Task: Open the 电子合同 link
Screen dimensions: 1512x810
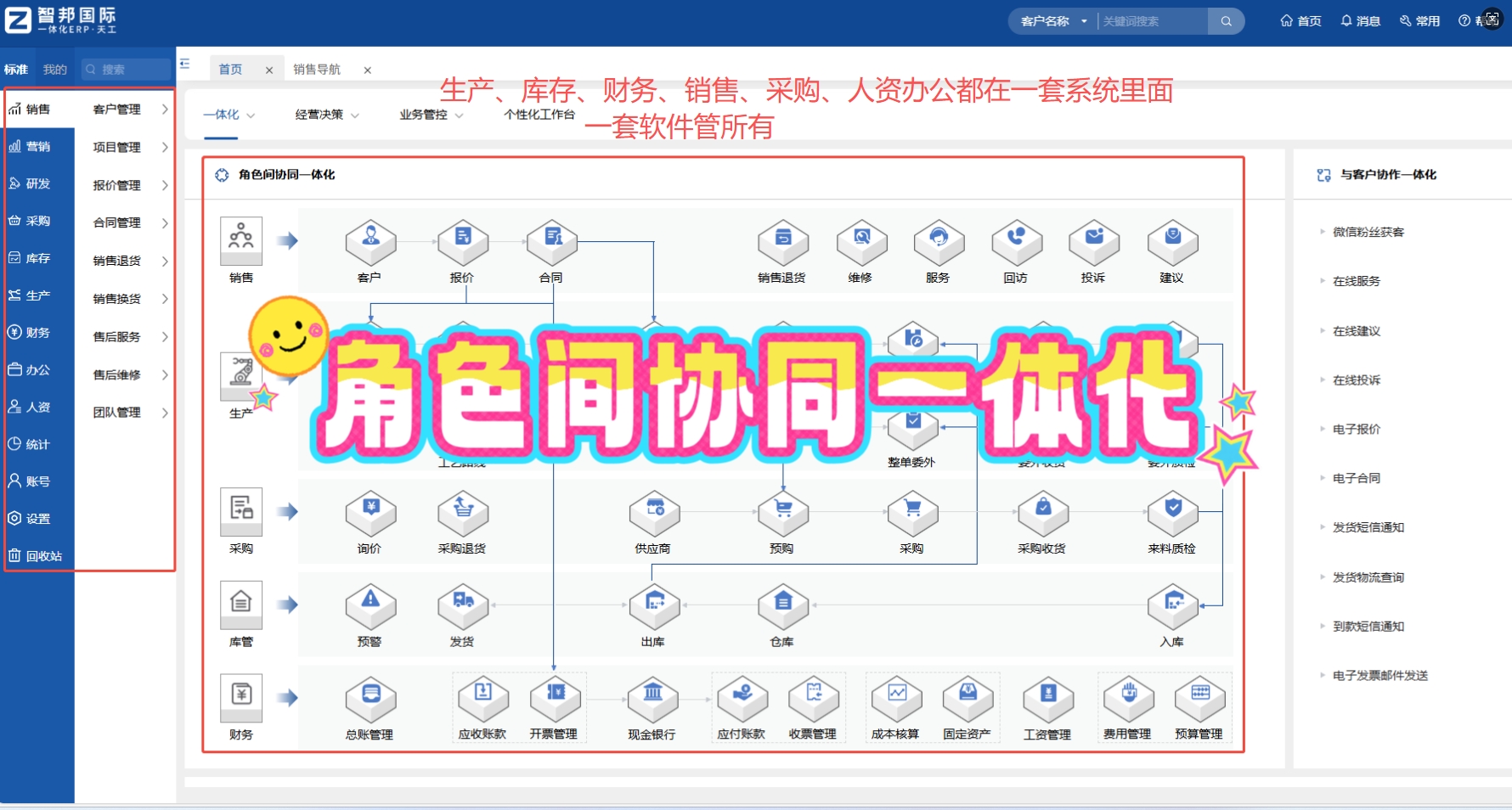Action: click(x=1357, y=478)
